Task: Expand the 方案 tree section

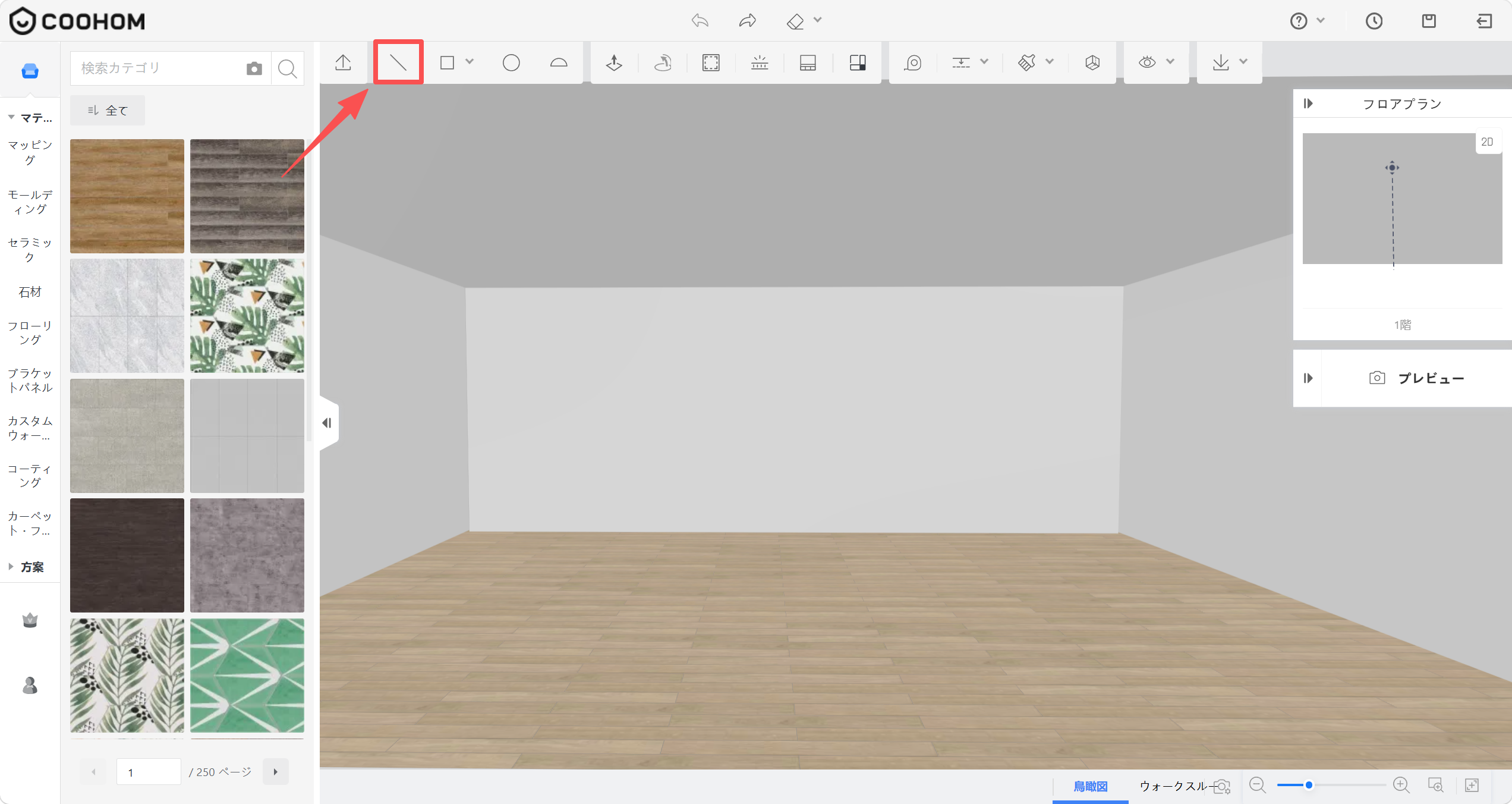Action: point(11,567)
